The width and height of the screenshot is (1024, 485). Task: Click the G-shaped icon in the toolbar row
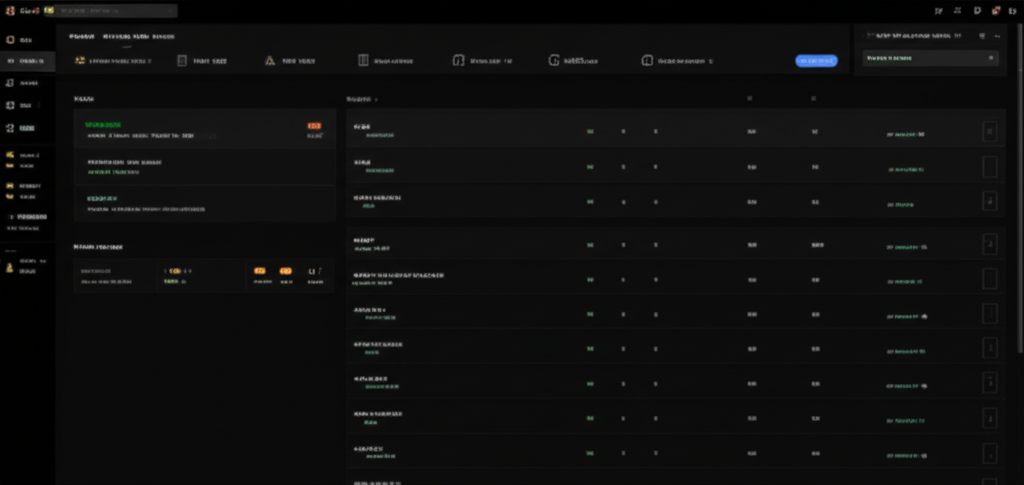pyautogui.click(x=553, y=61)
